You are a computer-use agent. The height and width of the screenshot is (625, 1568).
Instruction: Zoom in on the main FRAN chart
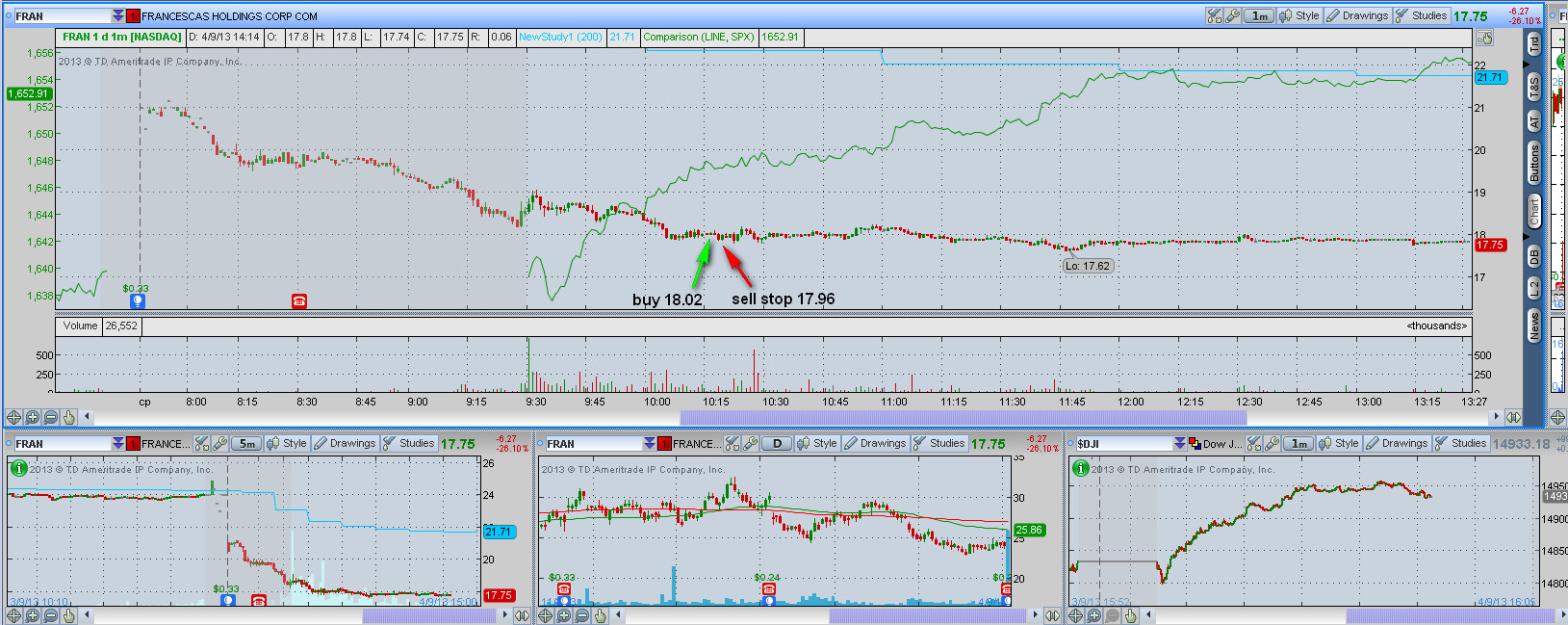[32, 417]
